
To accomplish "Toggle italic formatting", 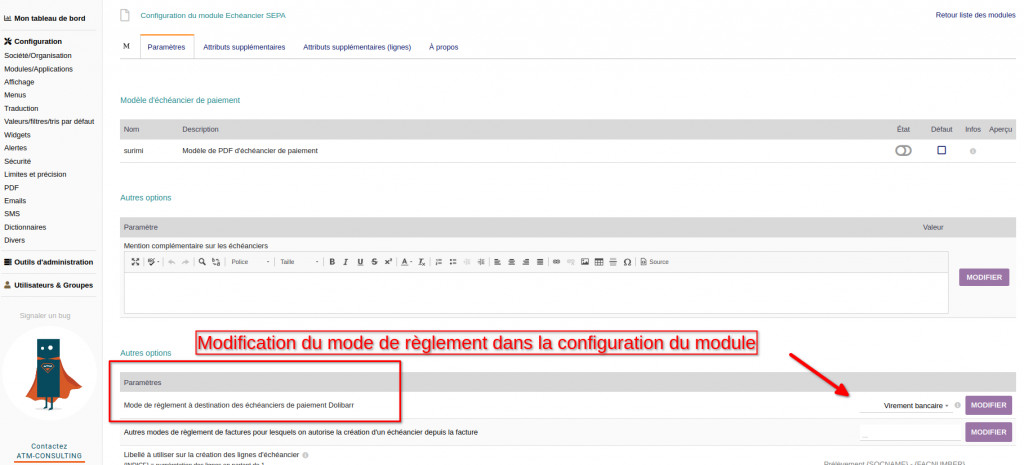I will (345, 262).
